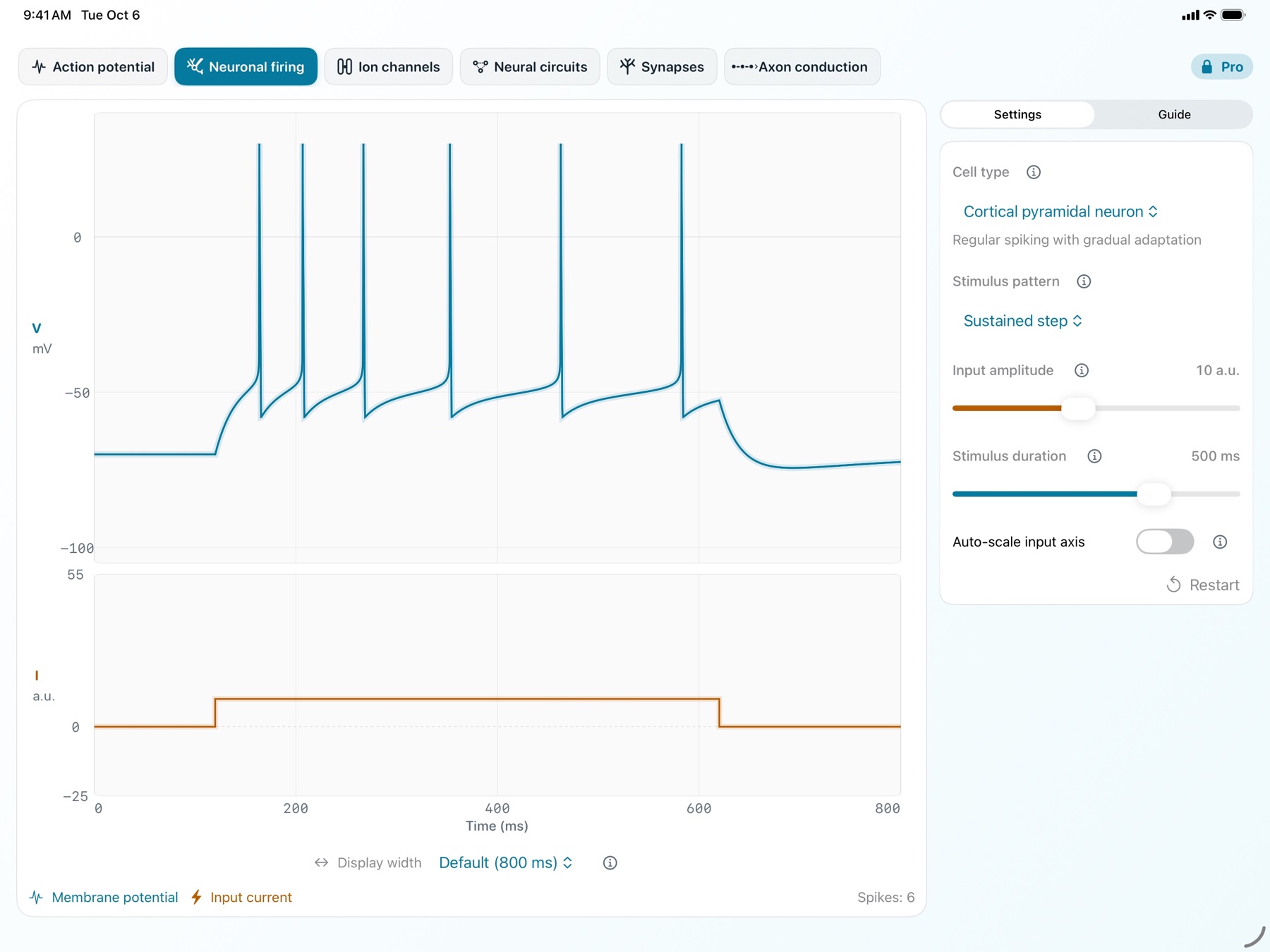
Task: Click the Stimulus pattern info icon
Action: click(x=1084, y=281)
